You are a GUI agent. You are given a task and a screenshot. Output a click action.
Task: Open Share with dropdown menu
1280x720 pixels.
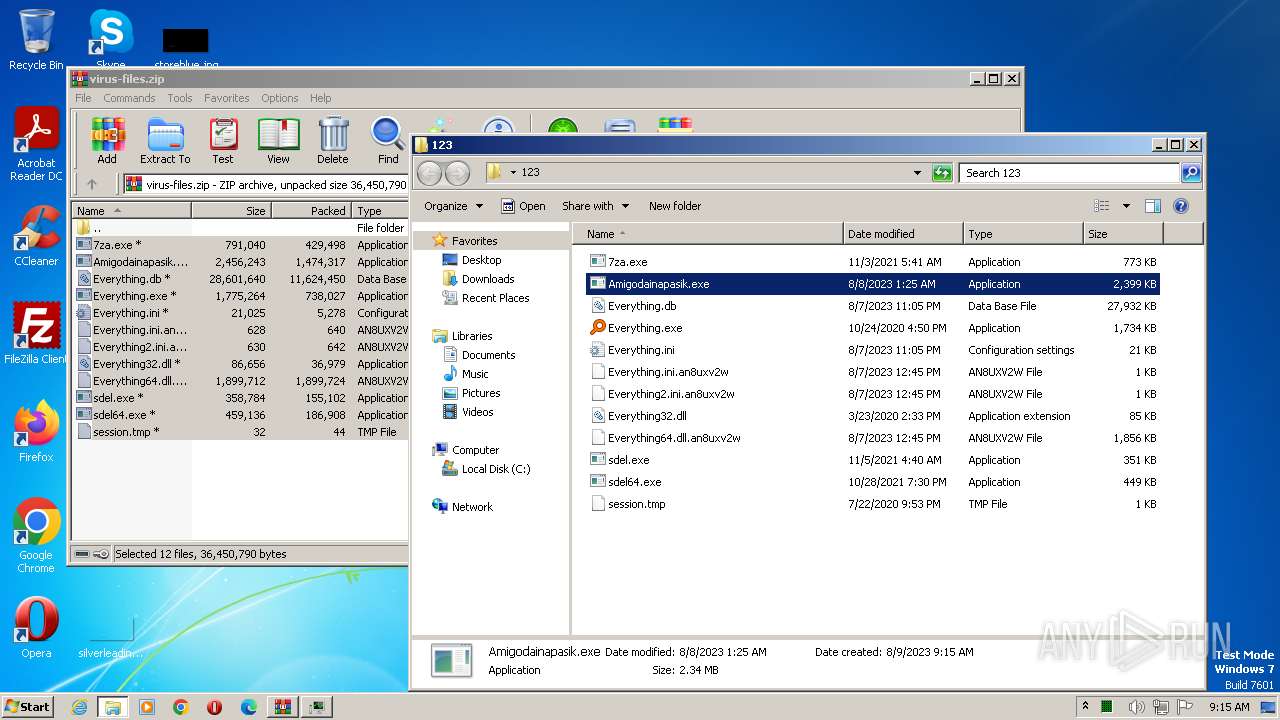coord(595,206)
